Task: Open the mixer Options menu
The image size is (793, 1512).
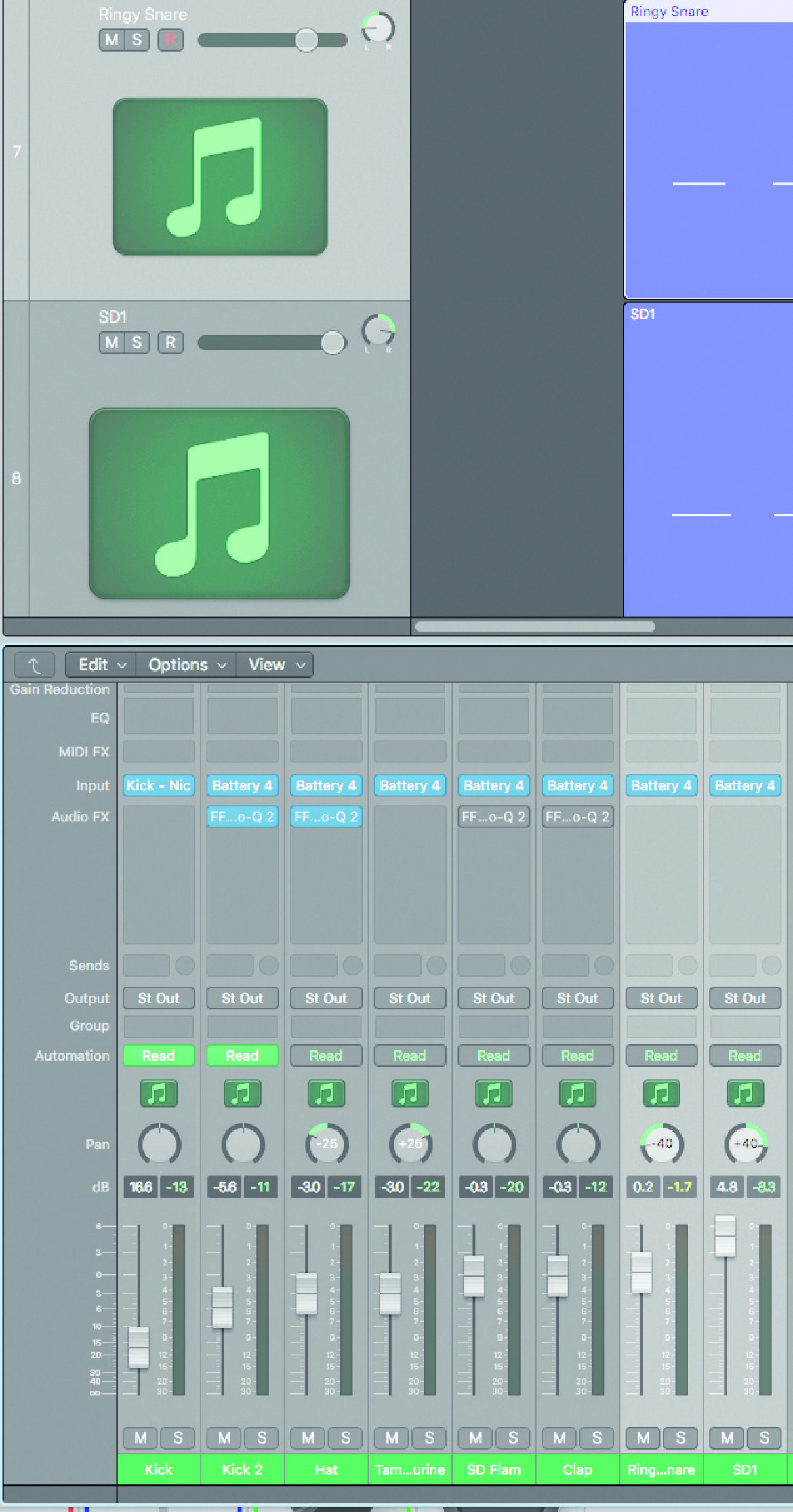Action: tap(186, 665)
